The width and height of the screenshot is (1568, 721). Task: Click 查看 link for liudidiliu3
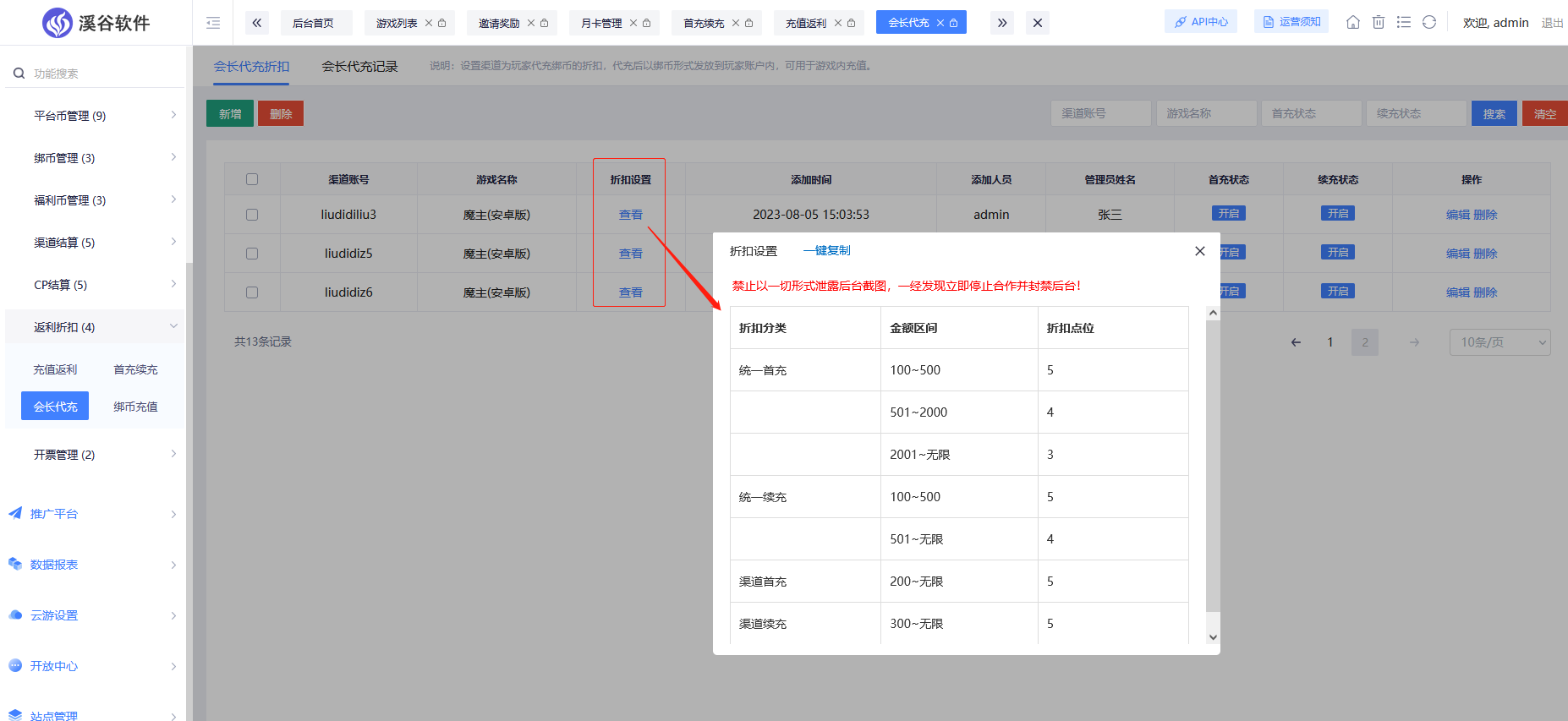coord(631,215)
